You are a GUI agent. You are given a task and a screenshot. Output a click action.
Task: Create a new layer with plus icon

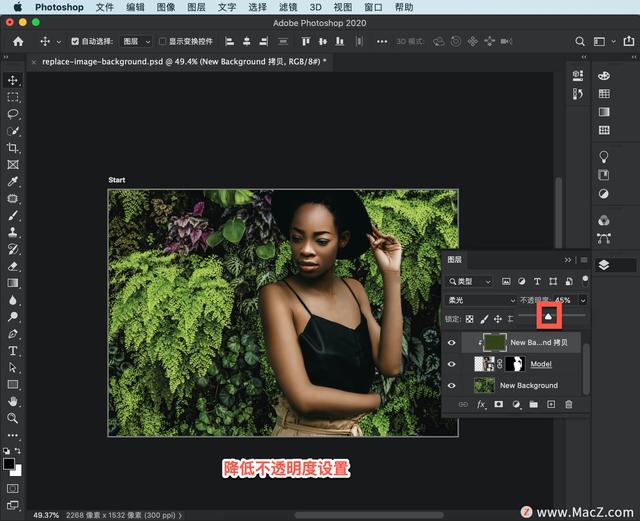[x=551, y=404]
